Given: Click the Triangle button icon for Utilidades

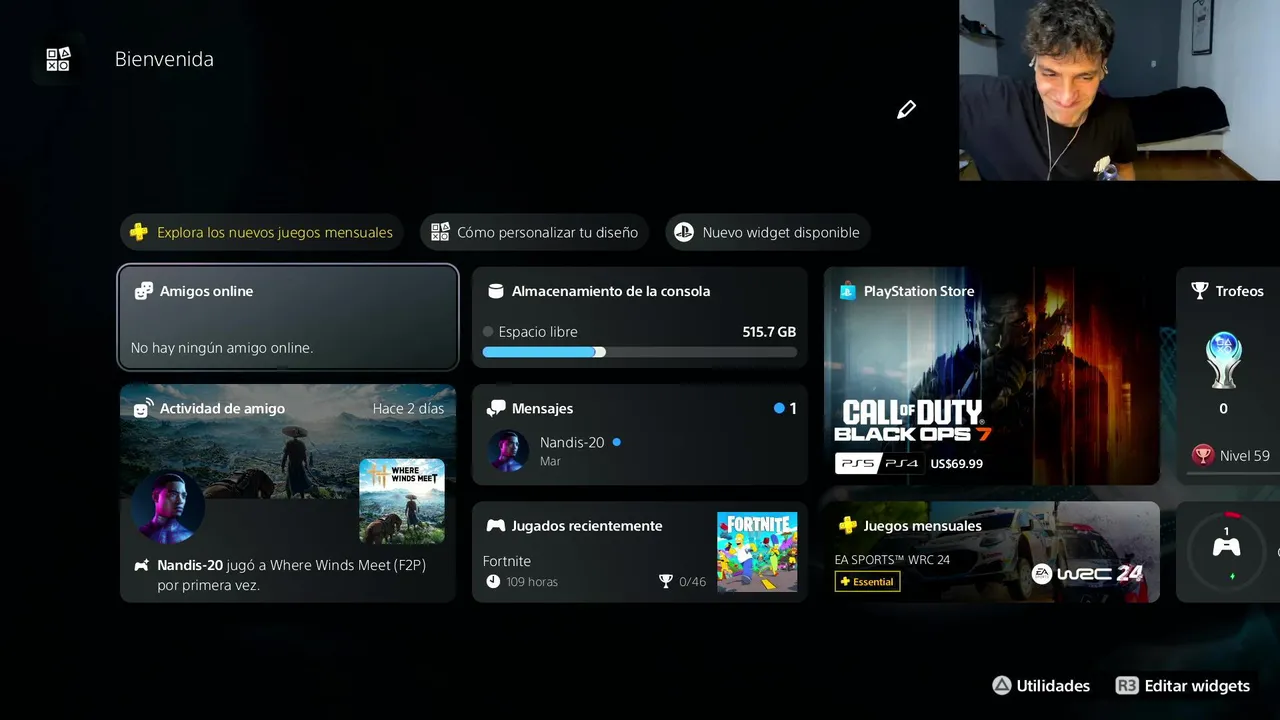Looking at the screenshot, I should [x=1001, y=686].
